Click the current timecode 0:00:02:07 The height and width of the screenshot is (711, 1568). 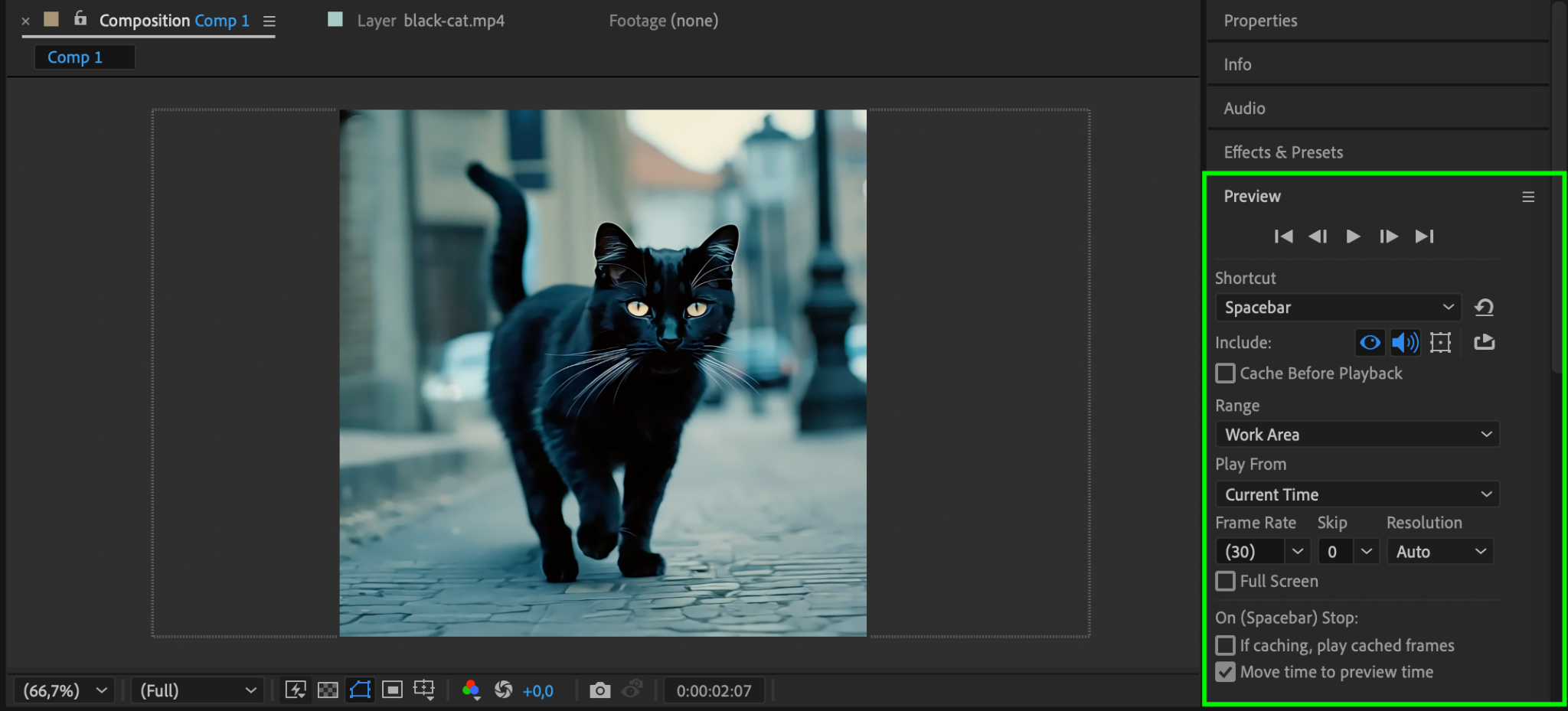714,690
